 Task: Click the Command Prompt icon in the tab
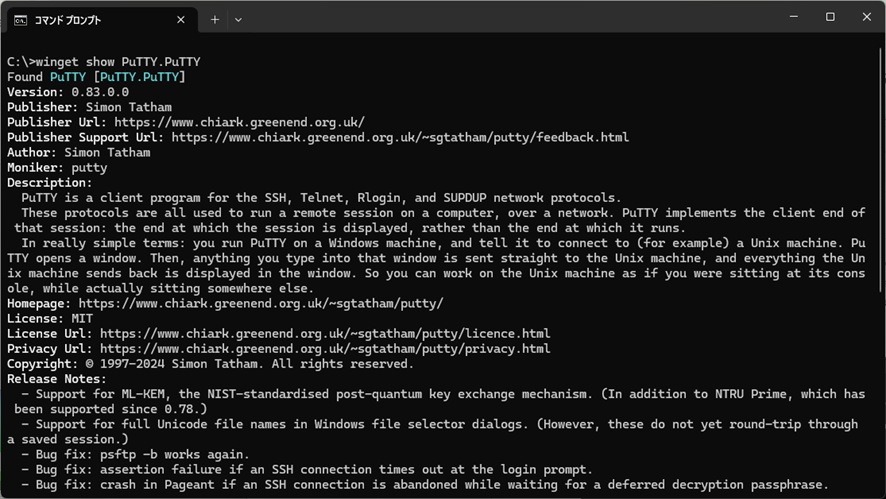[20, 19]
